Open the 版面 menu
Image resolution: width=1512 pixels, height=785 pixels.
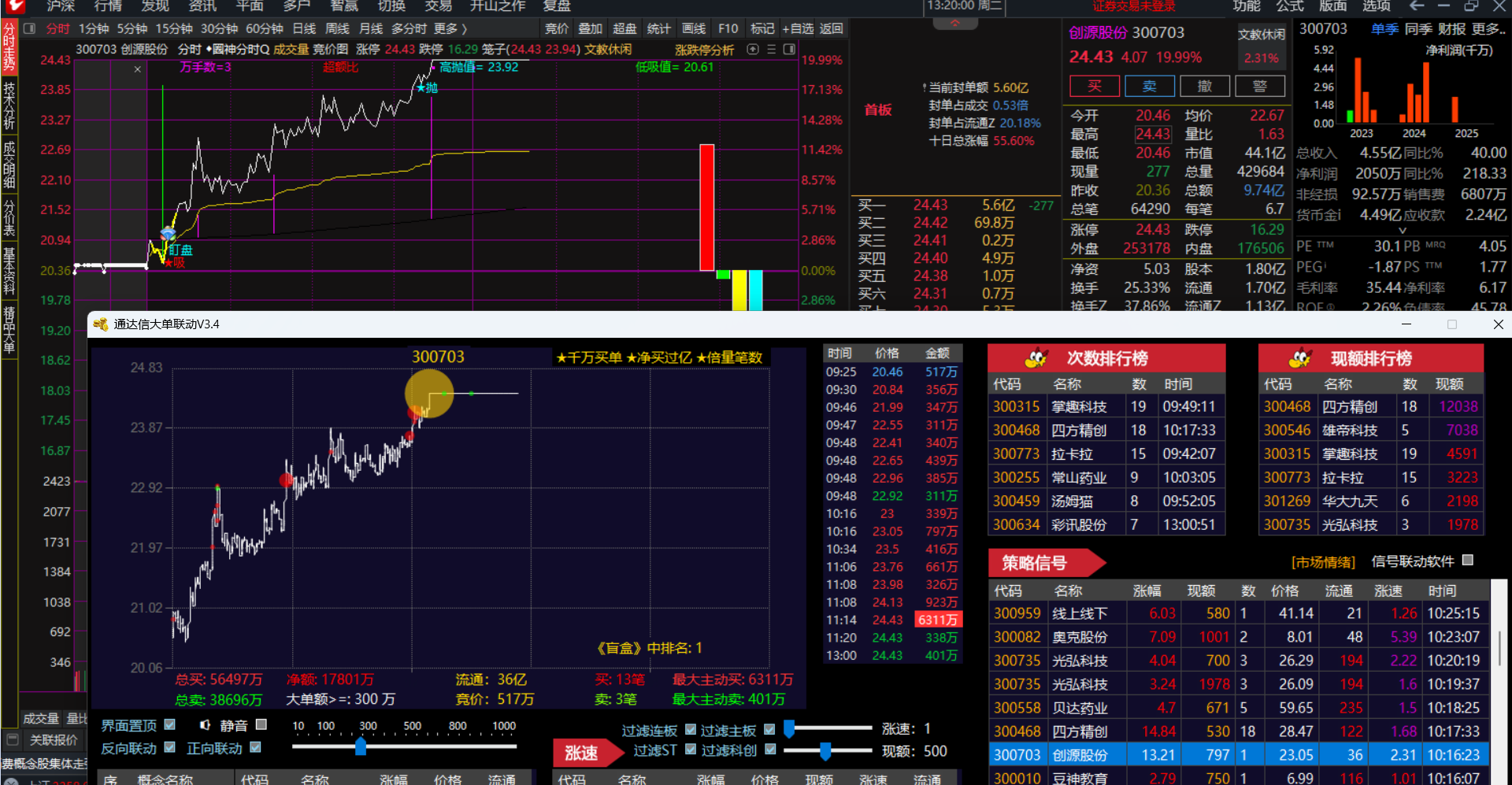click(x=1333, y=6)
